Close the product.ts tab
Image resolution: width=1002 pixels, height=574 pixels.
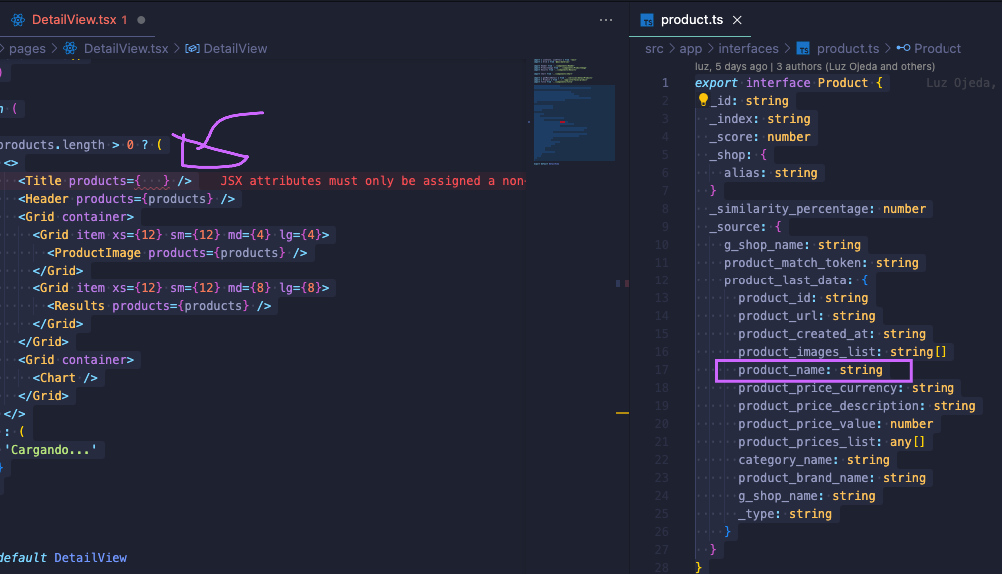click(737, 20)
